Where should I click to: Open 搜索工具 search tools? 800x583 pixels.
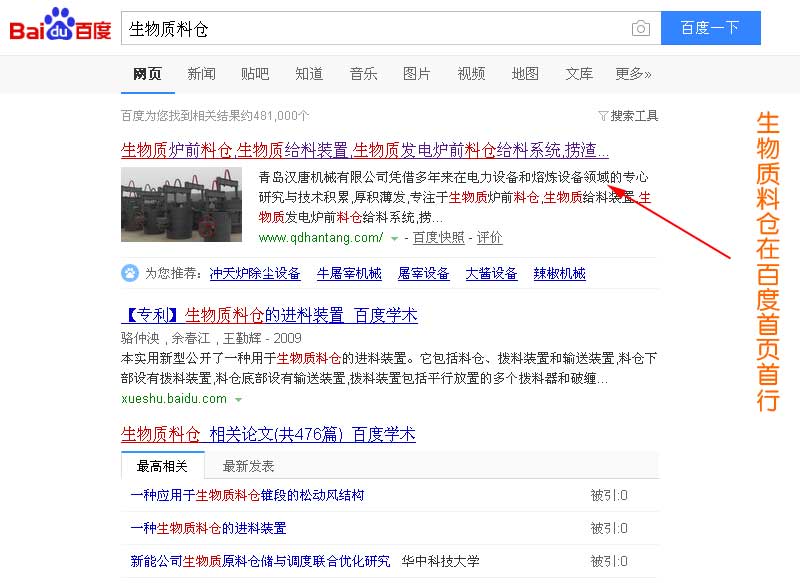[634, 116]
